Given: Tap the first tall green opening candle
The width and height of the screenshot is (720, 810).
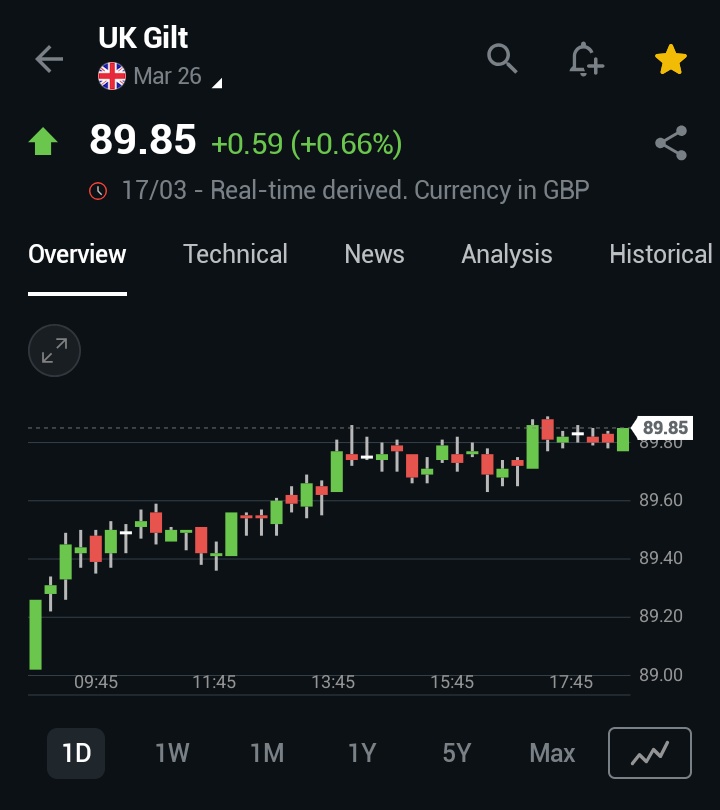Looking at the screenshot, I should point(36,634).
